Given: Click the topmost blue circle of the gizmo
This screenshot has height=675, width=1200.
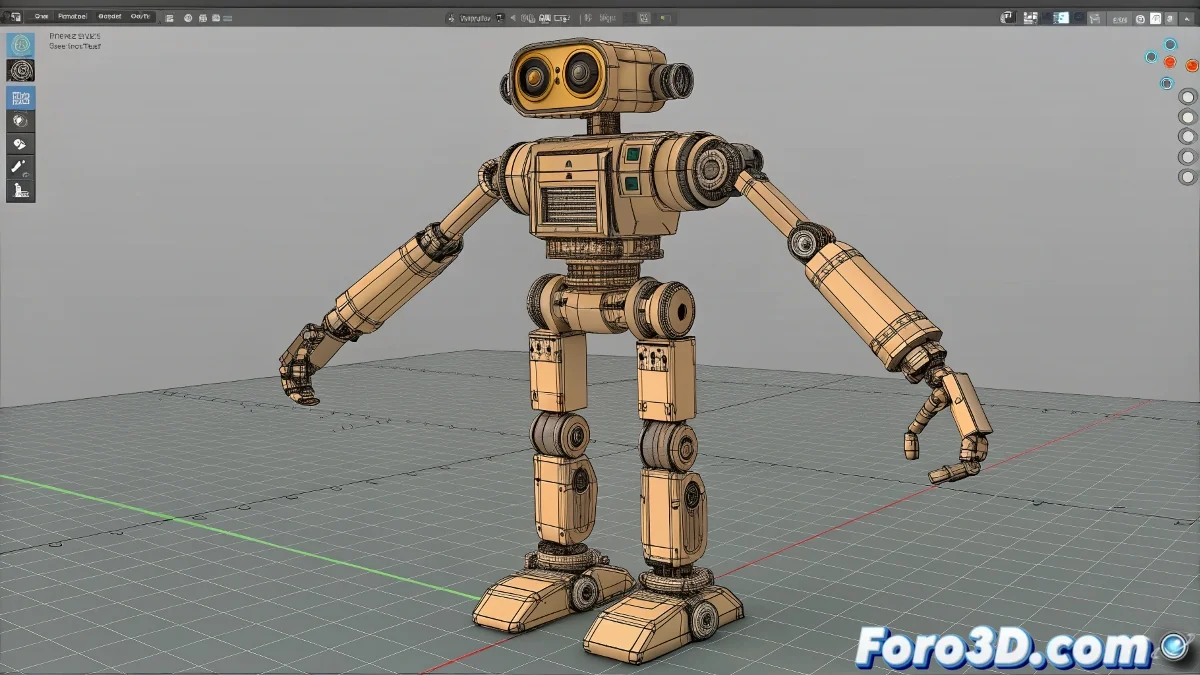Looking at the screenshot, I should pos(1170,45).
